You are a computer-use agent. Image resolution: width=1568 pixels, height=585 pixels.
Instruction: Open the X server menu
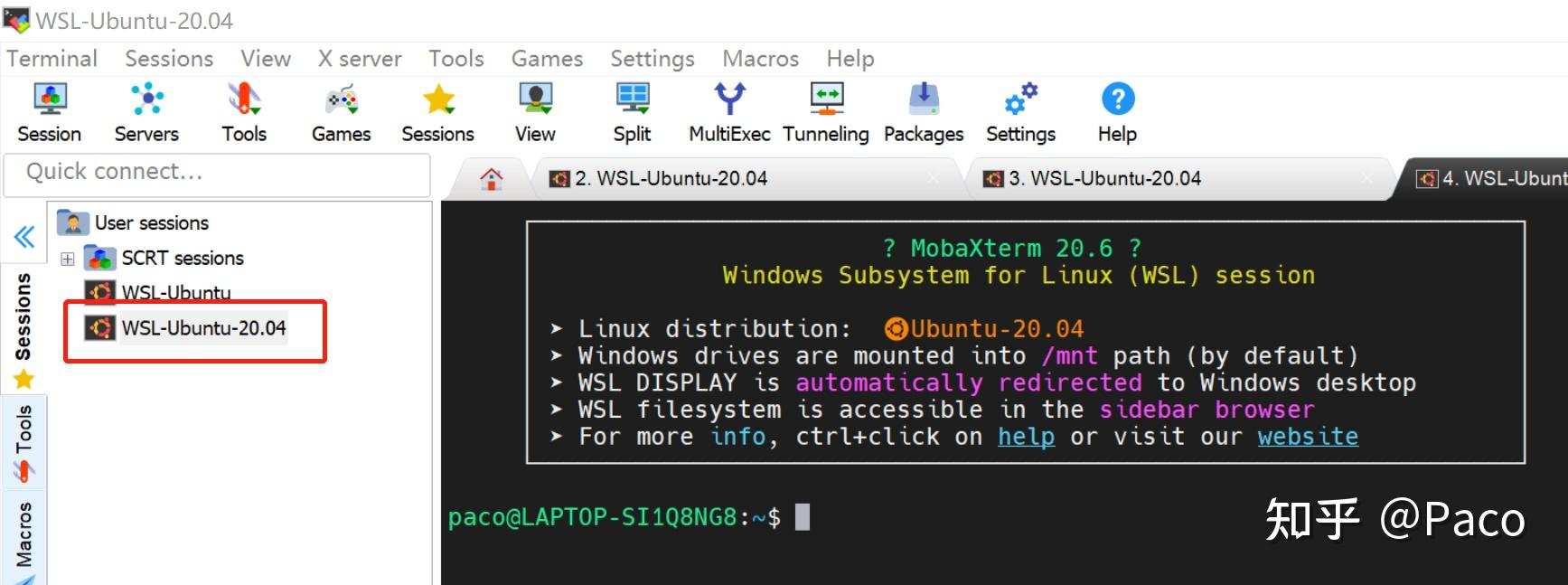360,59
